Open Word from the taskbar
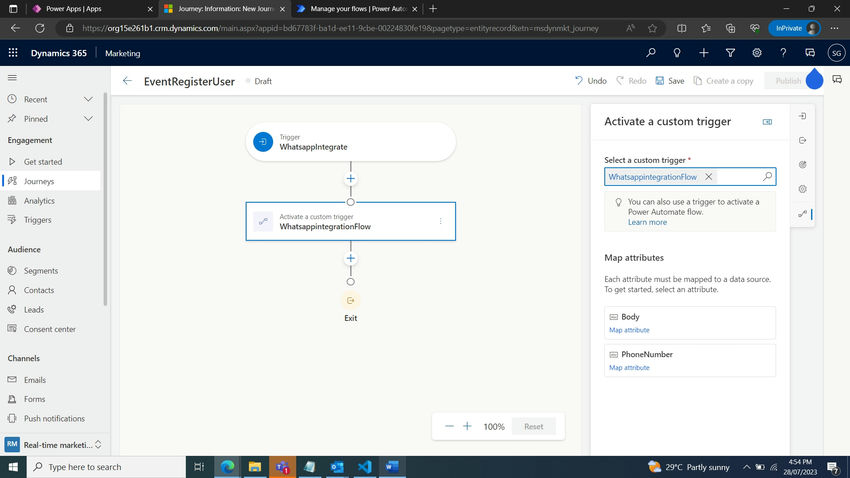 point(392,467)
